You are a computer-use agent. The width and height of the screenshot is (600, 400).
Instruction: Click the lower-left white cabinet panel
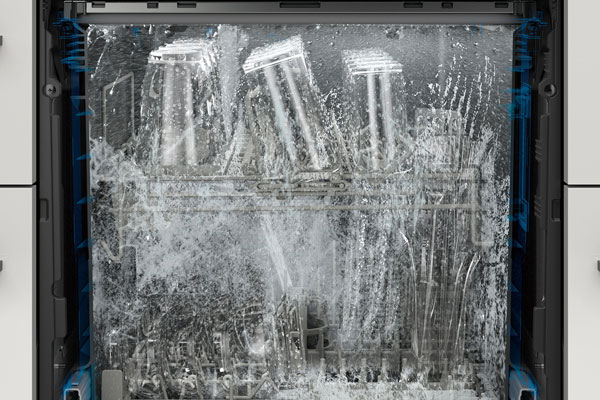click(16, 290)
